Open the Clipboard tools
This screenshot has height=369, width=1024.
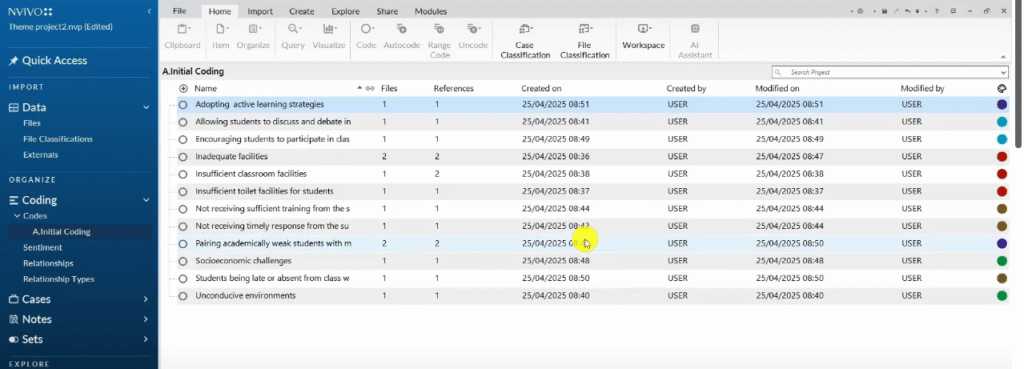click(x=182, y=37)
